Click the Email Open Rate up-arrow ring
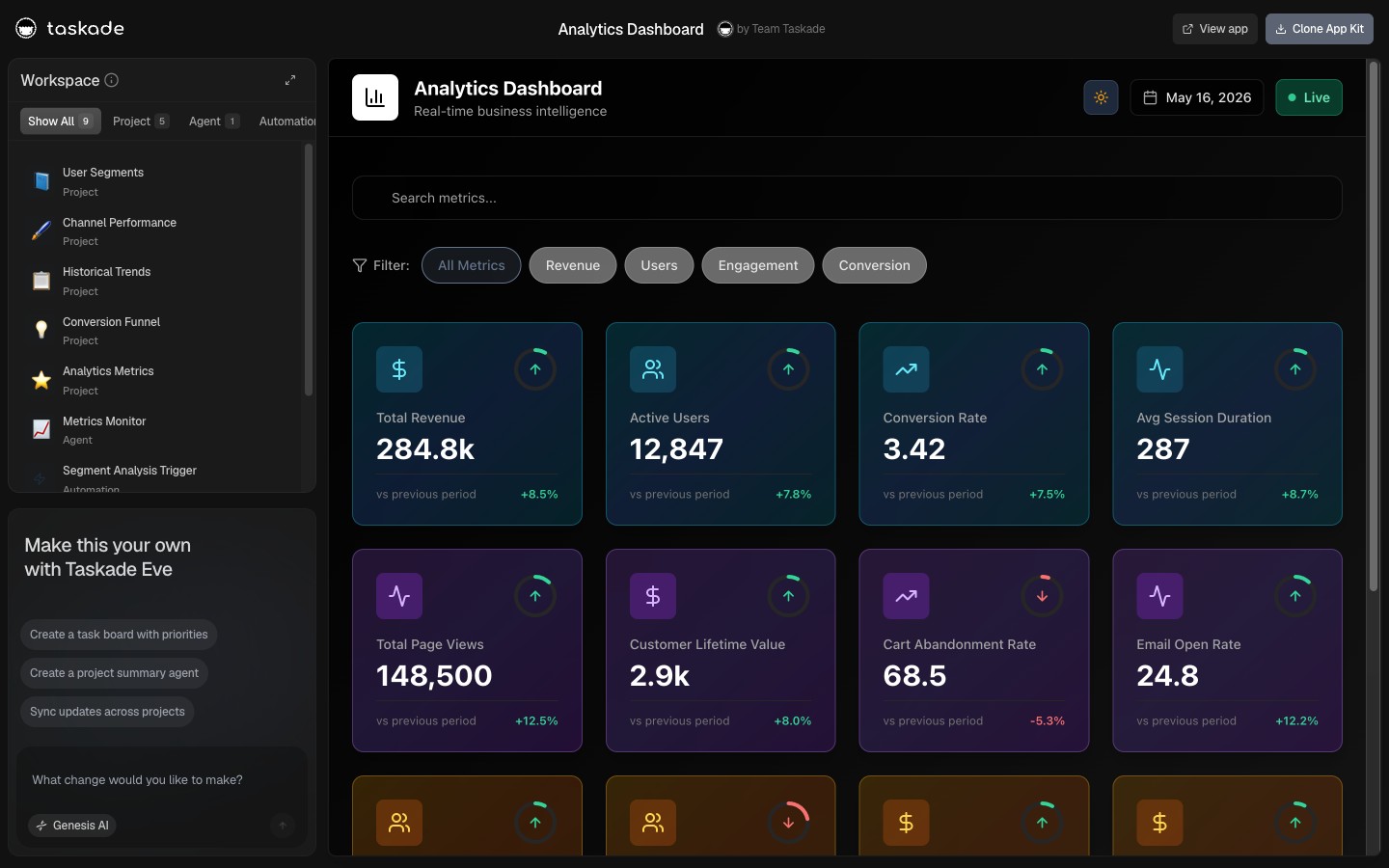 coord(1295,596)
